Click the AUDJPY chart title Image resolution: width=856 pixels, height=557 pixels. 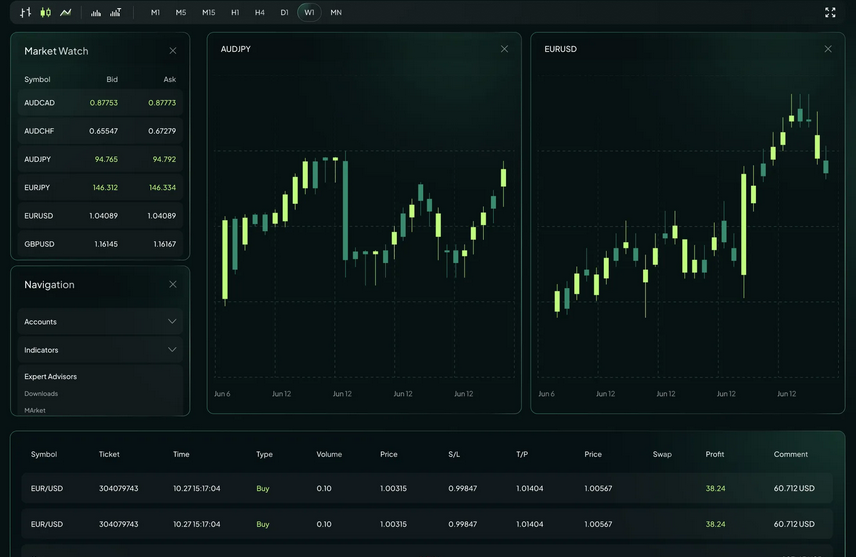click(236, 49)
